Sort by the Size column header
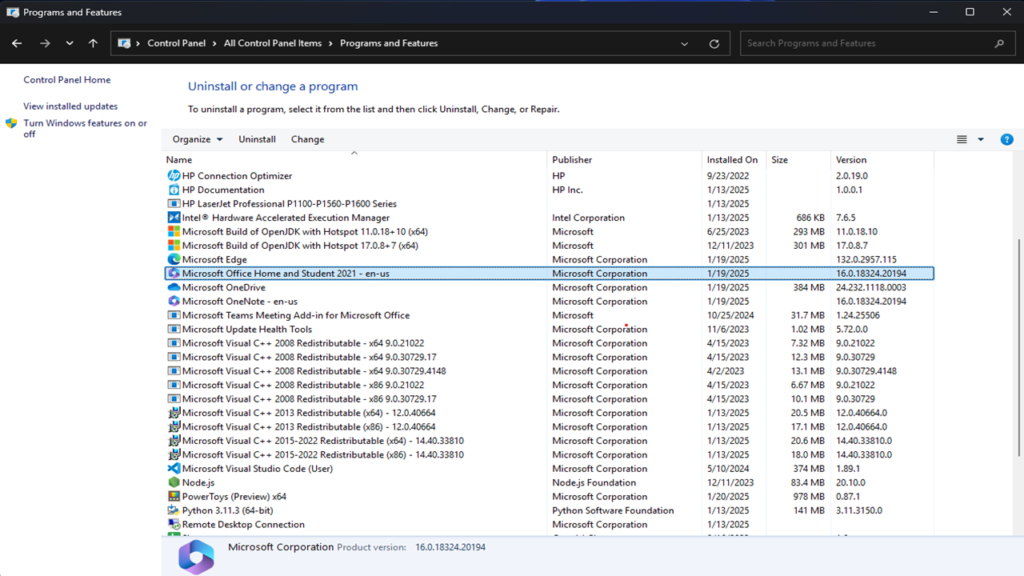 click(x=799, y=159)
